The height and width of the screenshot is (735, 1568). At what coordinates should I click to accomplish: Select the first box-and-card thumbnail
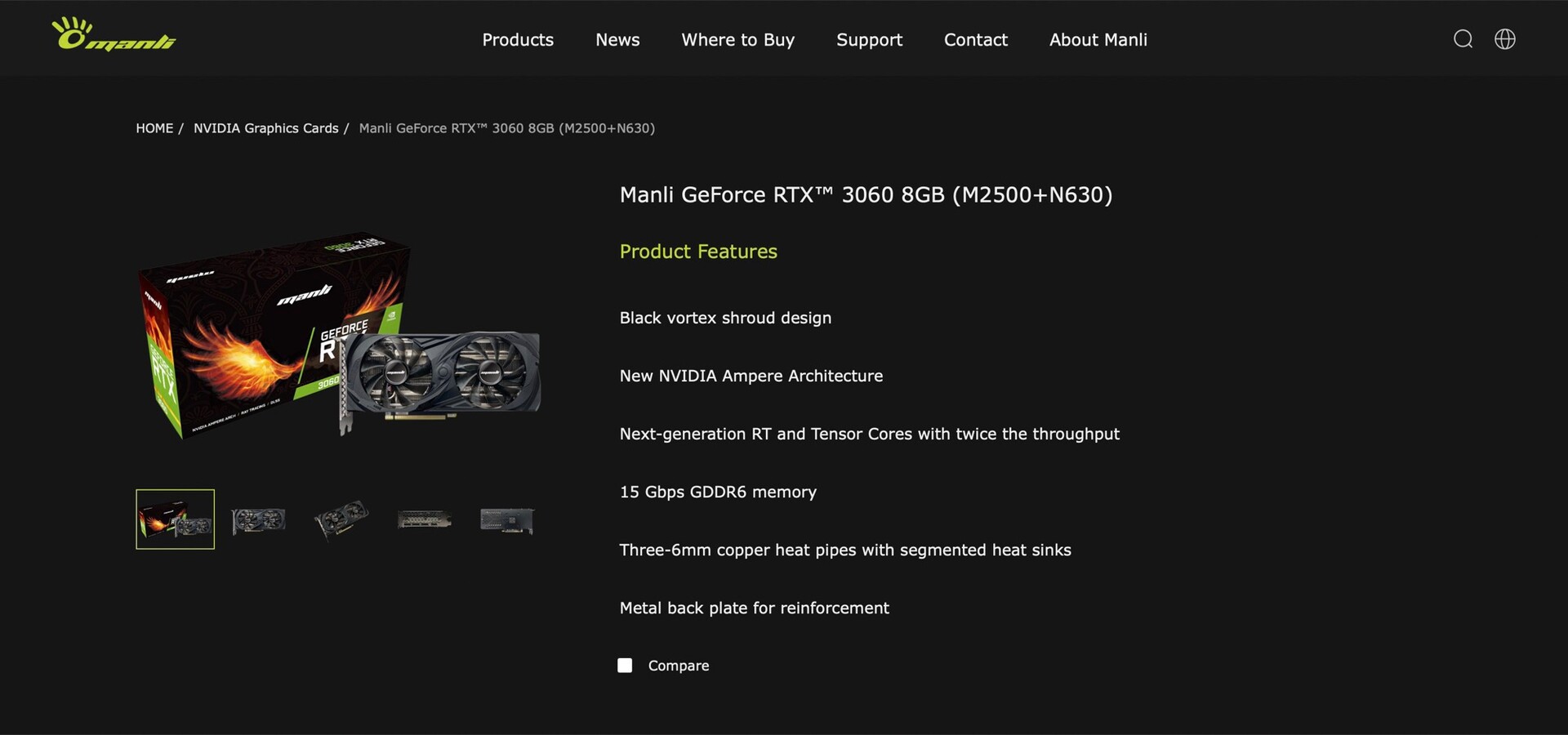tap(175, 519)
